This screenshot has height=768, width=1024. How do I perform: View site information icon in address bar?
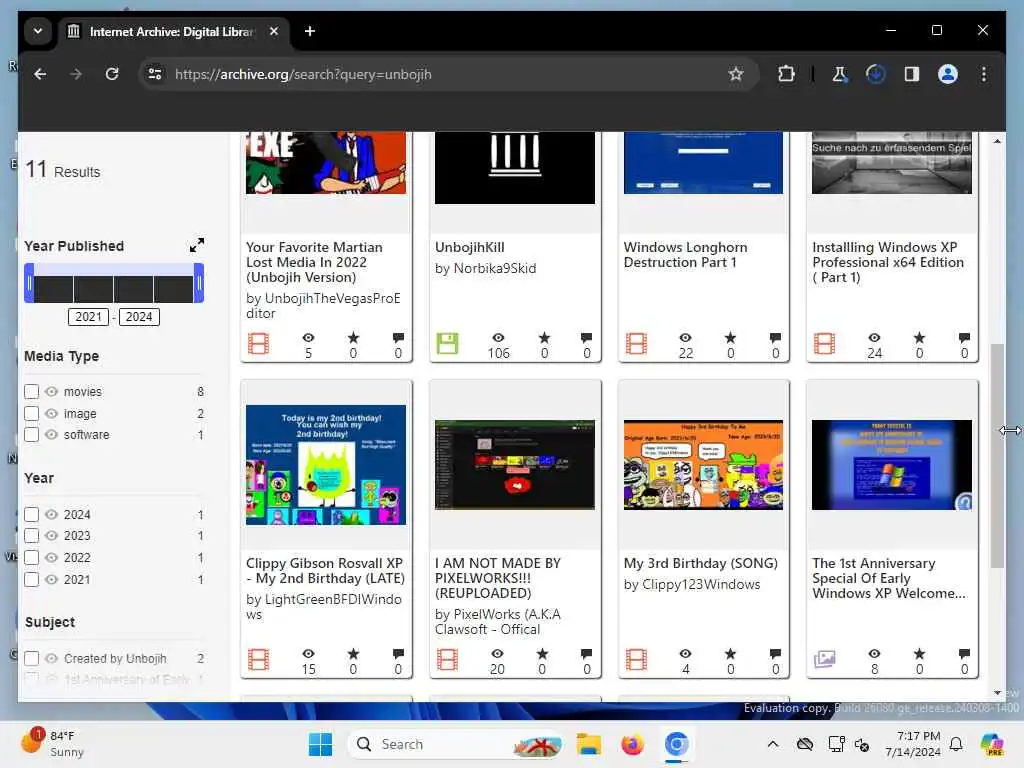tap(155, 74)
